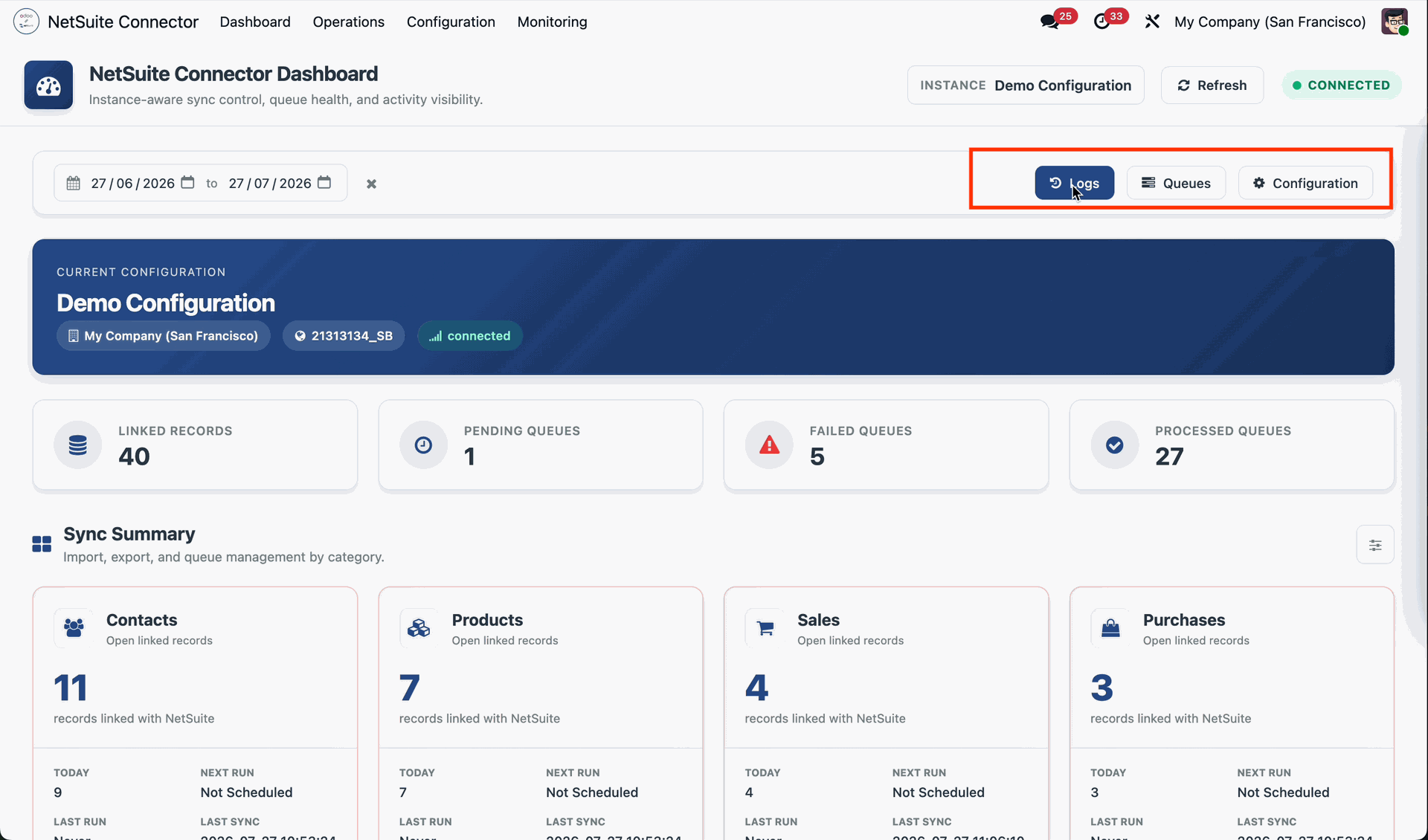Open the Pending Queues card
Image resolution: width=1428 pixels, height=840 pixels.
(541, 445)
